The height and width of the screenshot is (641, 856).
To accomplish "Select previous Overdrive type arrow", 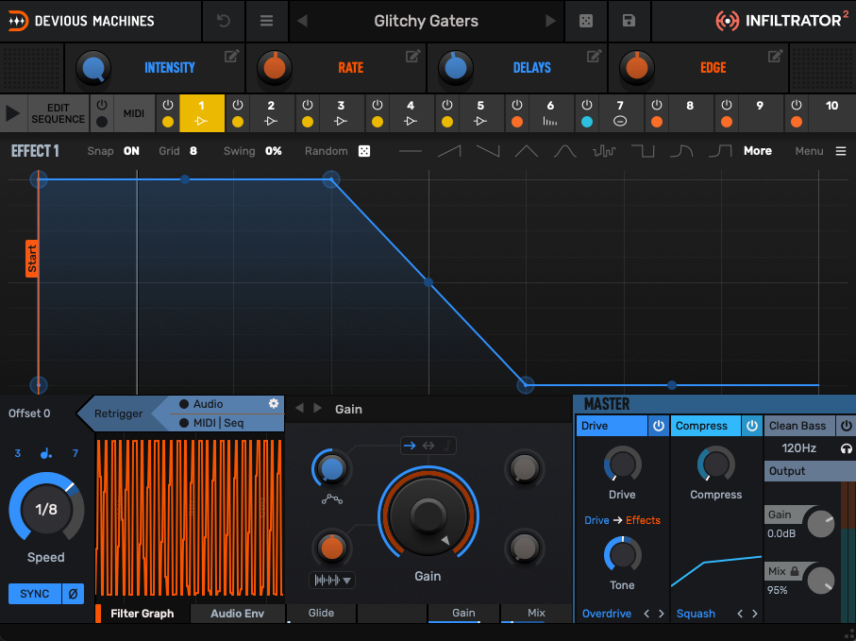I will pyautogui.click(x=646, y=614).
